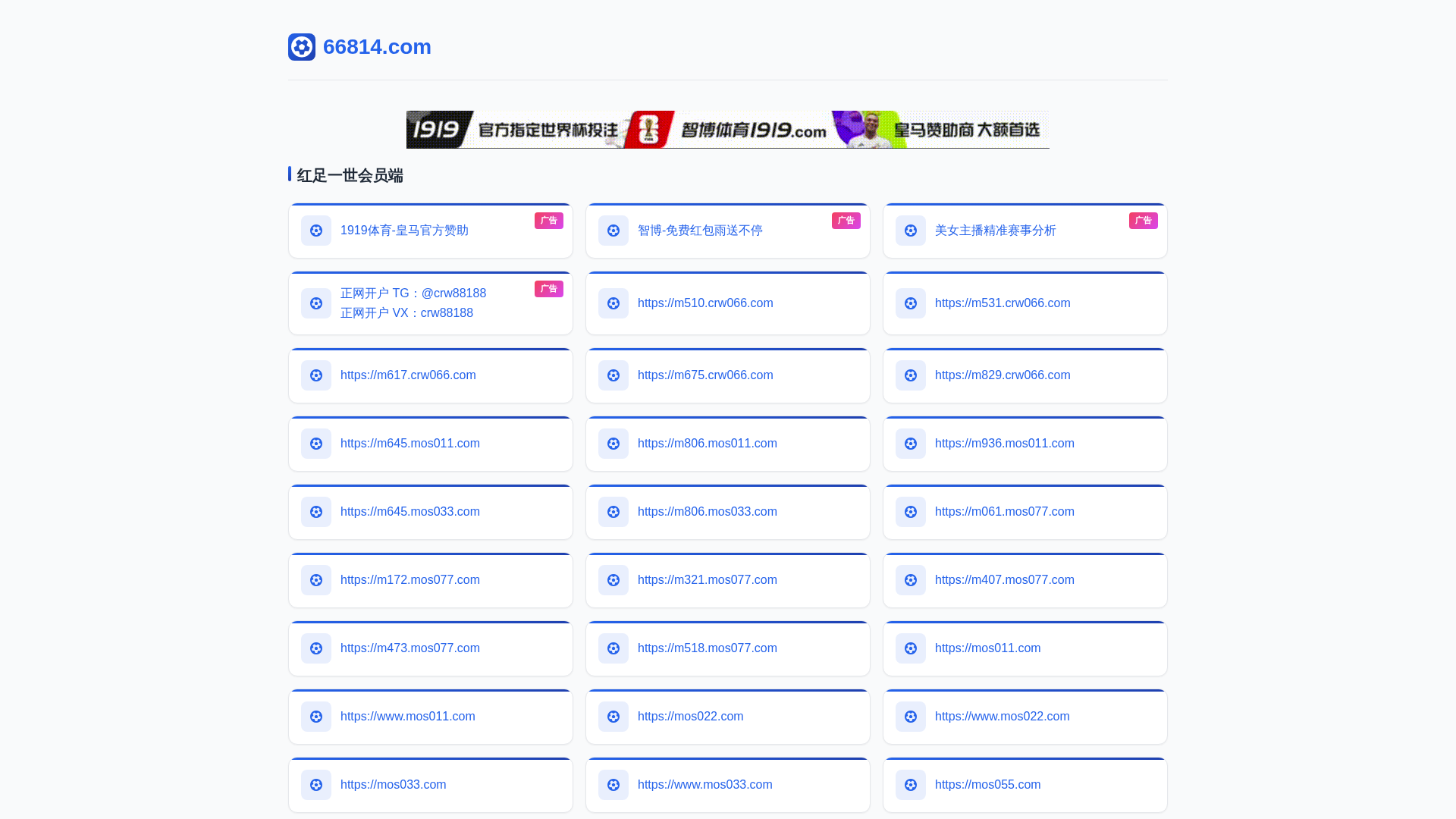Open 智博-免费红包雨送不停 link
The image size is (1456, 819).
(700, 231)
